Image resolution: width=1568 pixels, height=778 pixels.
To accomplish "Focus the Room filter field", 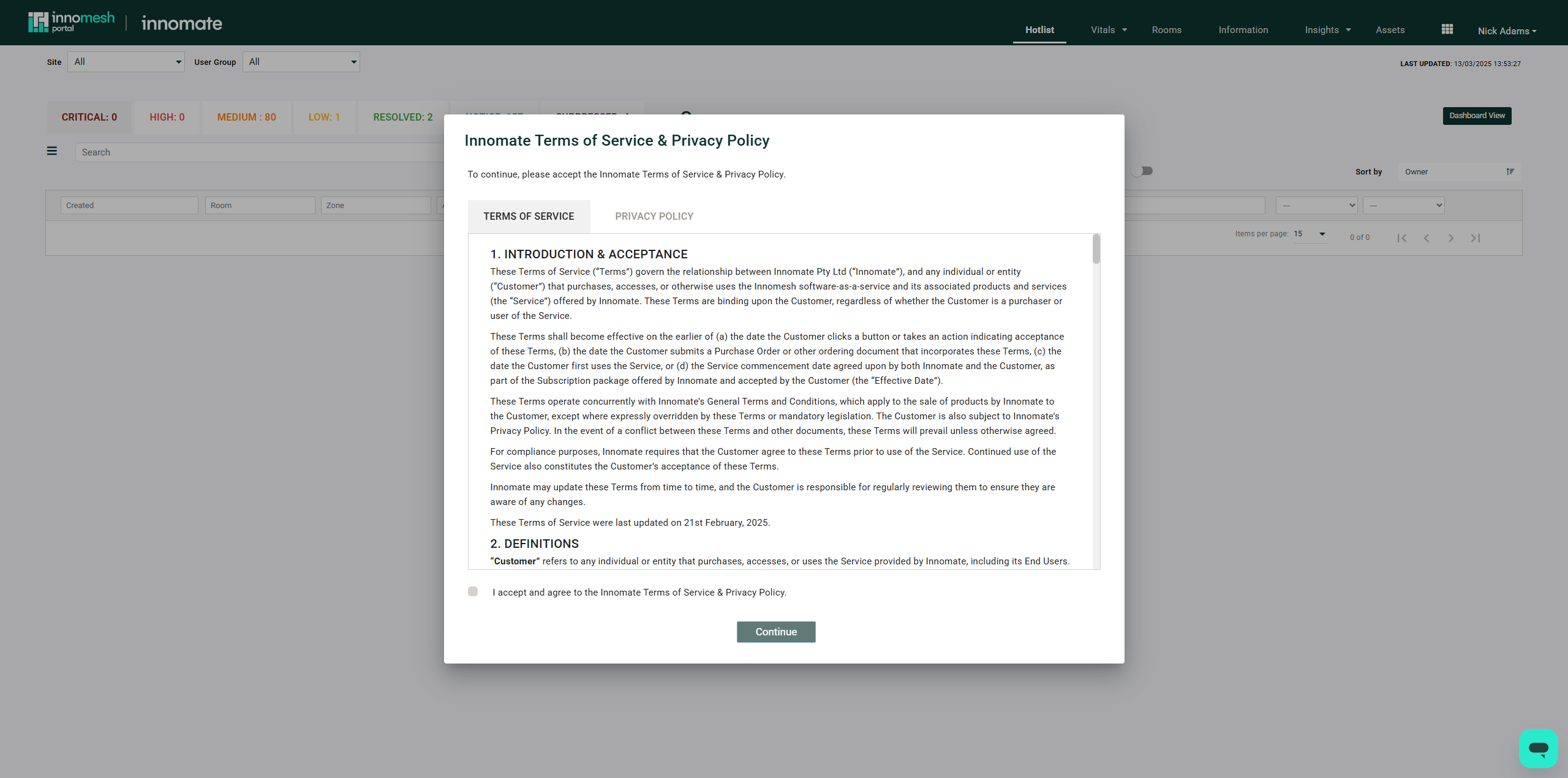I will [x=260, y=205].
